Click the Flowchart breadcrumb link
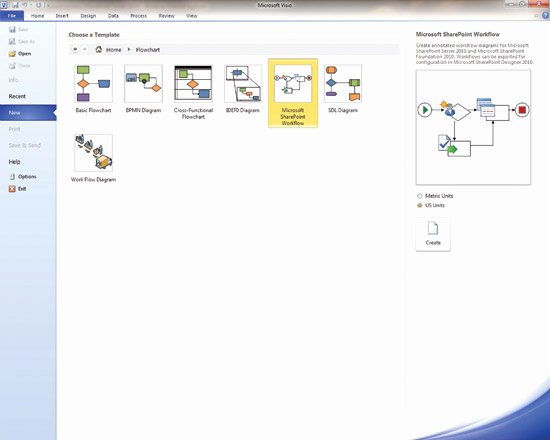This screenshot has width=550, height=440. (148, 50)
